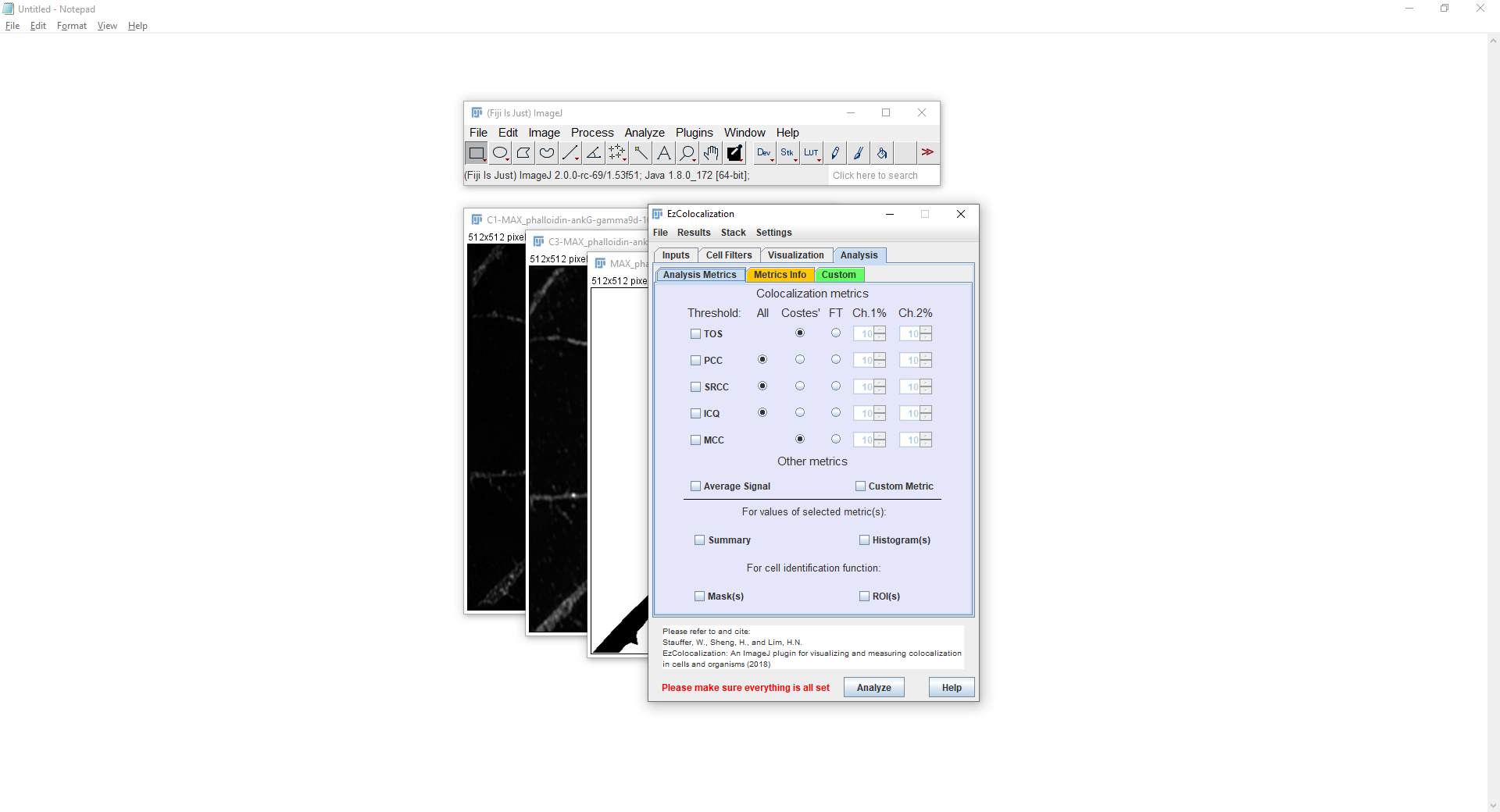The image size is (1500, 812).
Task: Select the Oval selection tool
Action: pyautogui.click(x=500, y=153)
